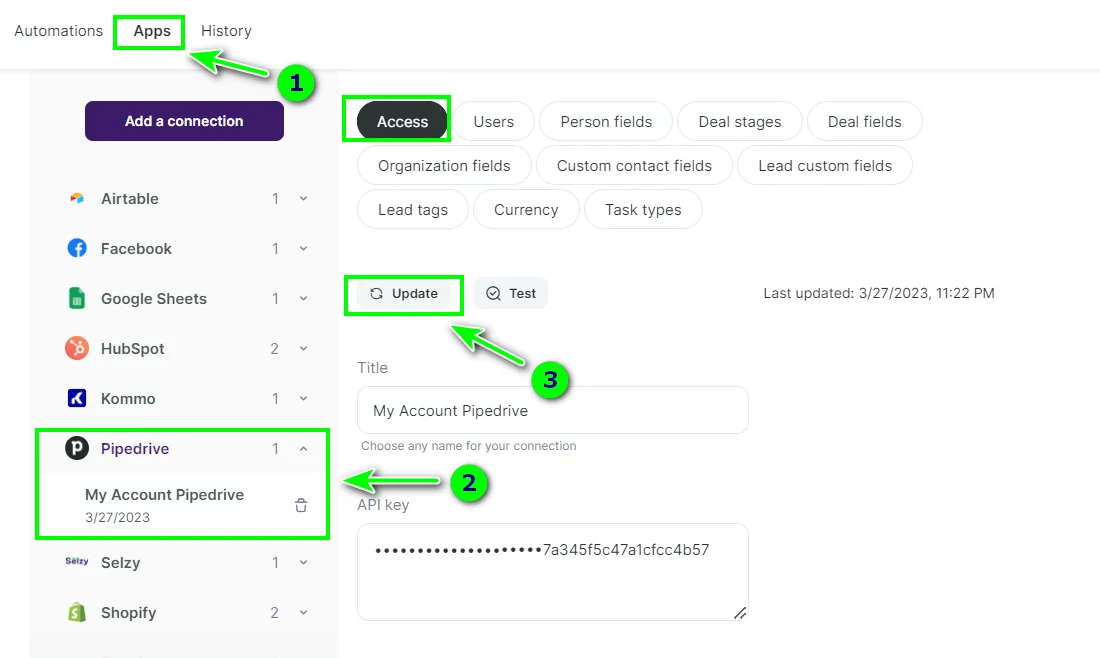Select the Pipedrive logo icon
Screen dimensions: 1100x658
[x=77, y=448]
